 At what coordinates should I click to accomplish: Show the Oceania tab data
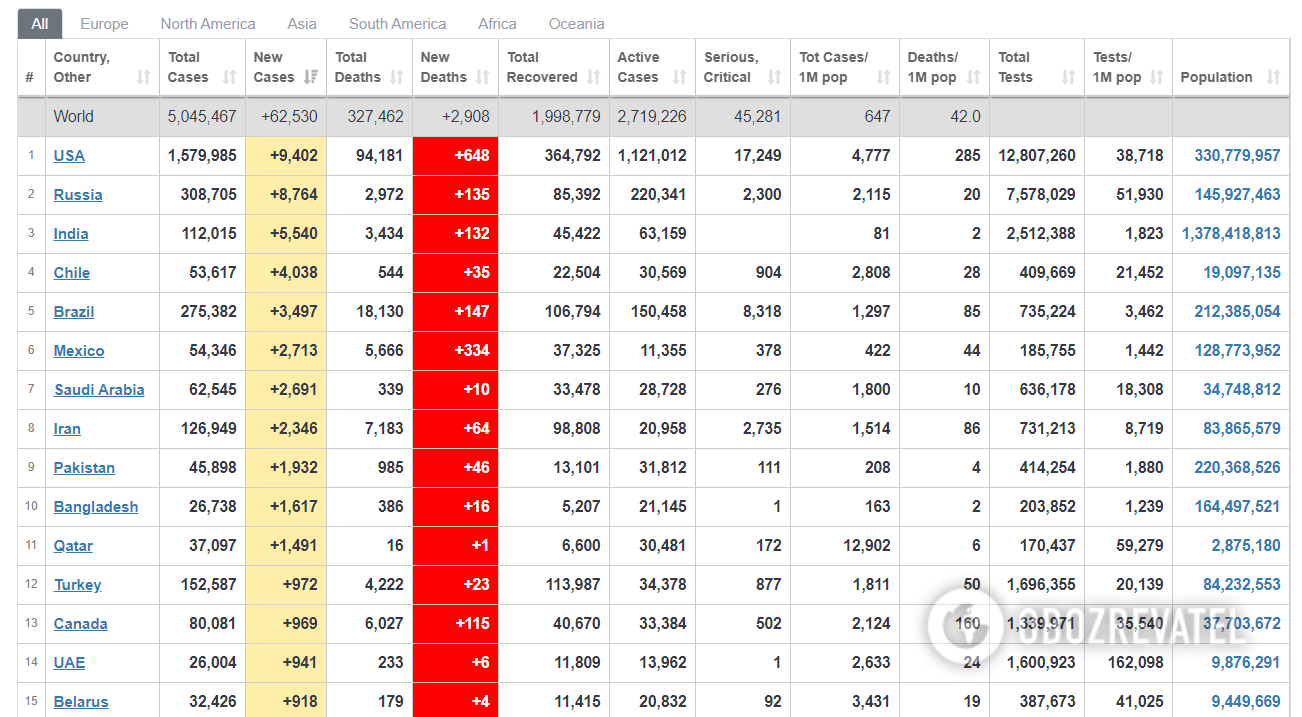pos(576,23)
